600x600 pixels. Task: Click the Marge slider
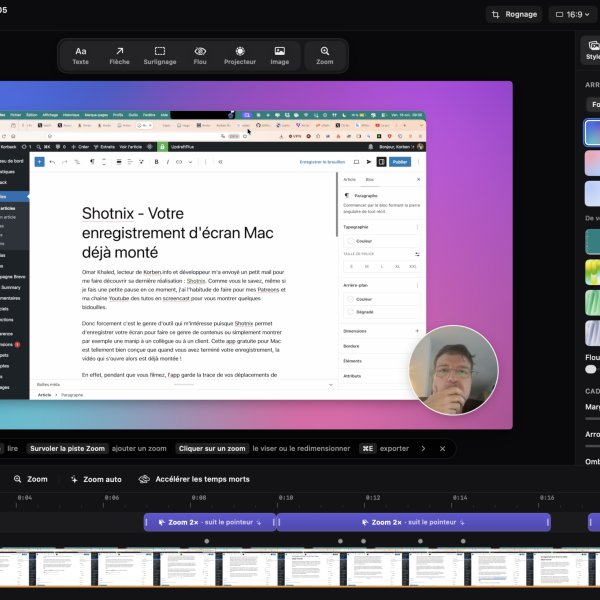click(592, 419)
